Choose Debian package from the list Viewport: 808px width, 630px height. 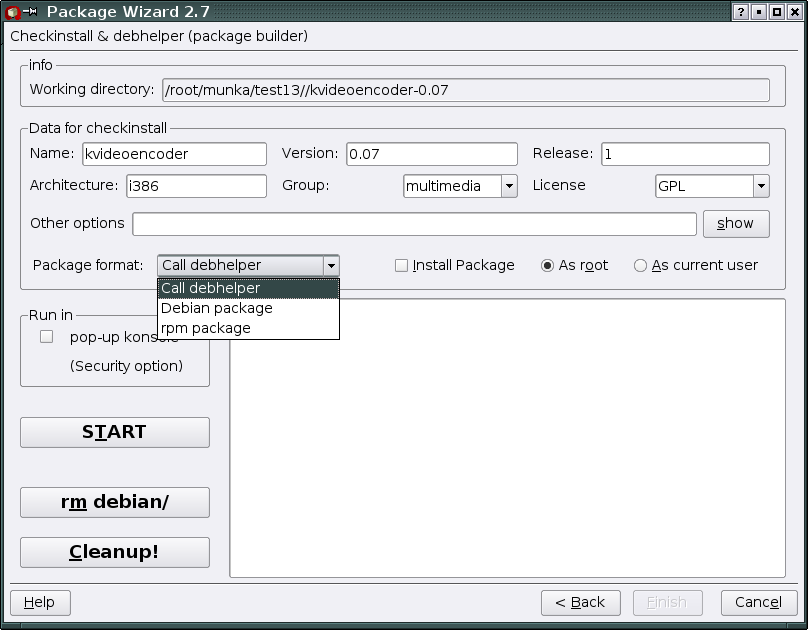click(248, 308)
